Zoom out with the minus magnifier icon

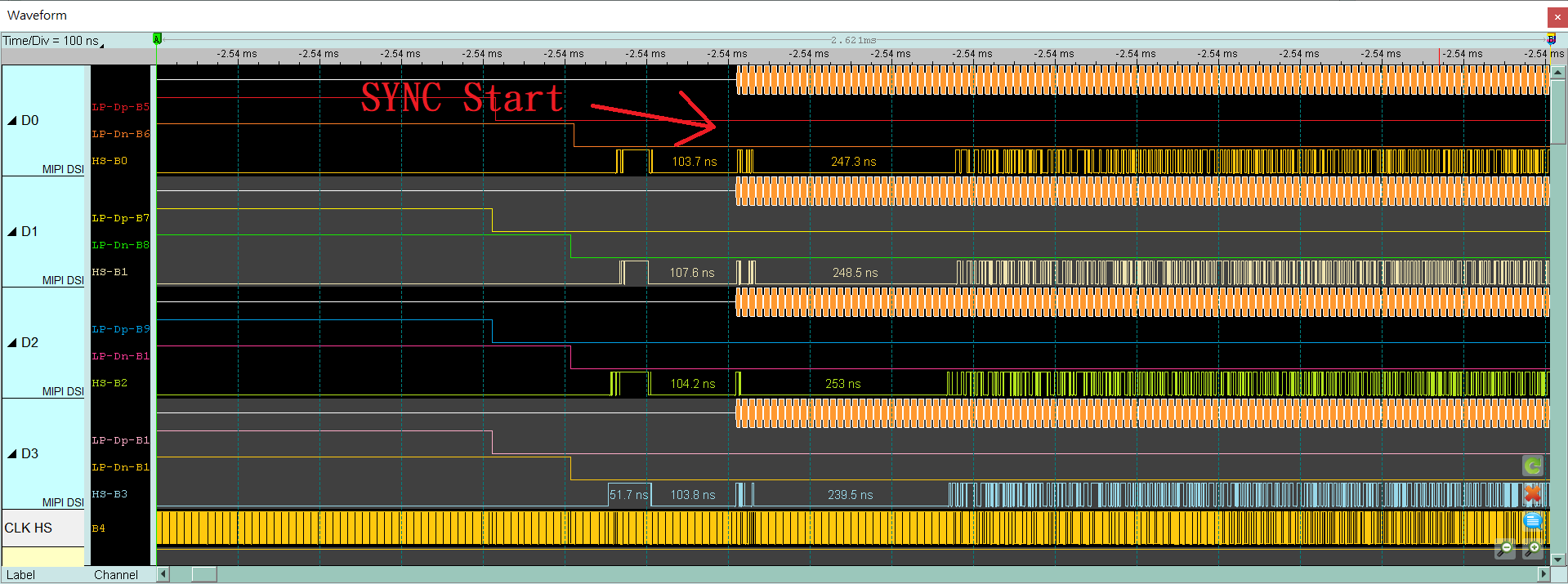pyautogui.click(x=1505, y=550)
